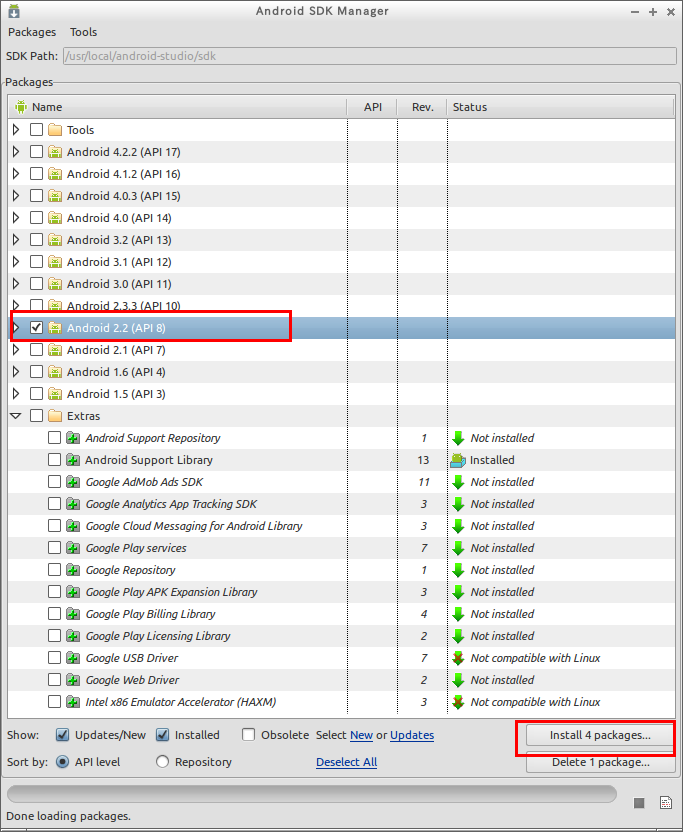Click Delete 1 package button

pyautogui.click(x=600, y=762)
